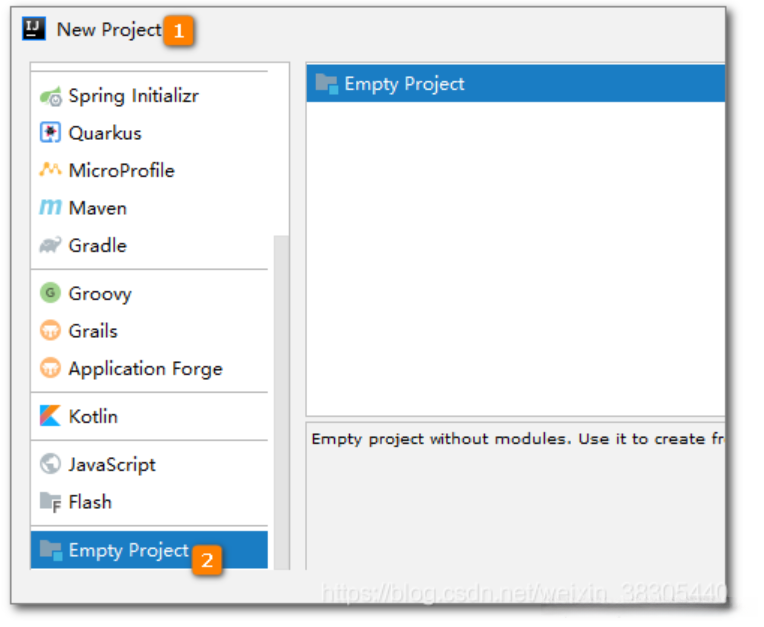Click the Maven icon
Viewport: 764px width, 627px height.
click(50, 208)
